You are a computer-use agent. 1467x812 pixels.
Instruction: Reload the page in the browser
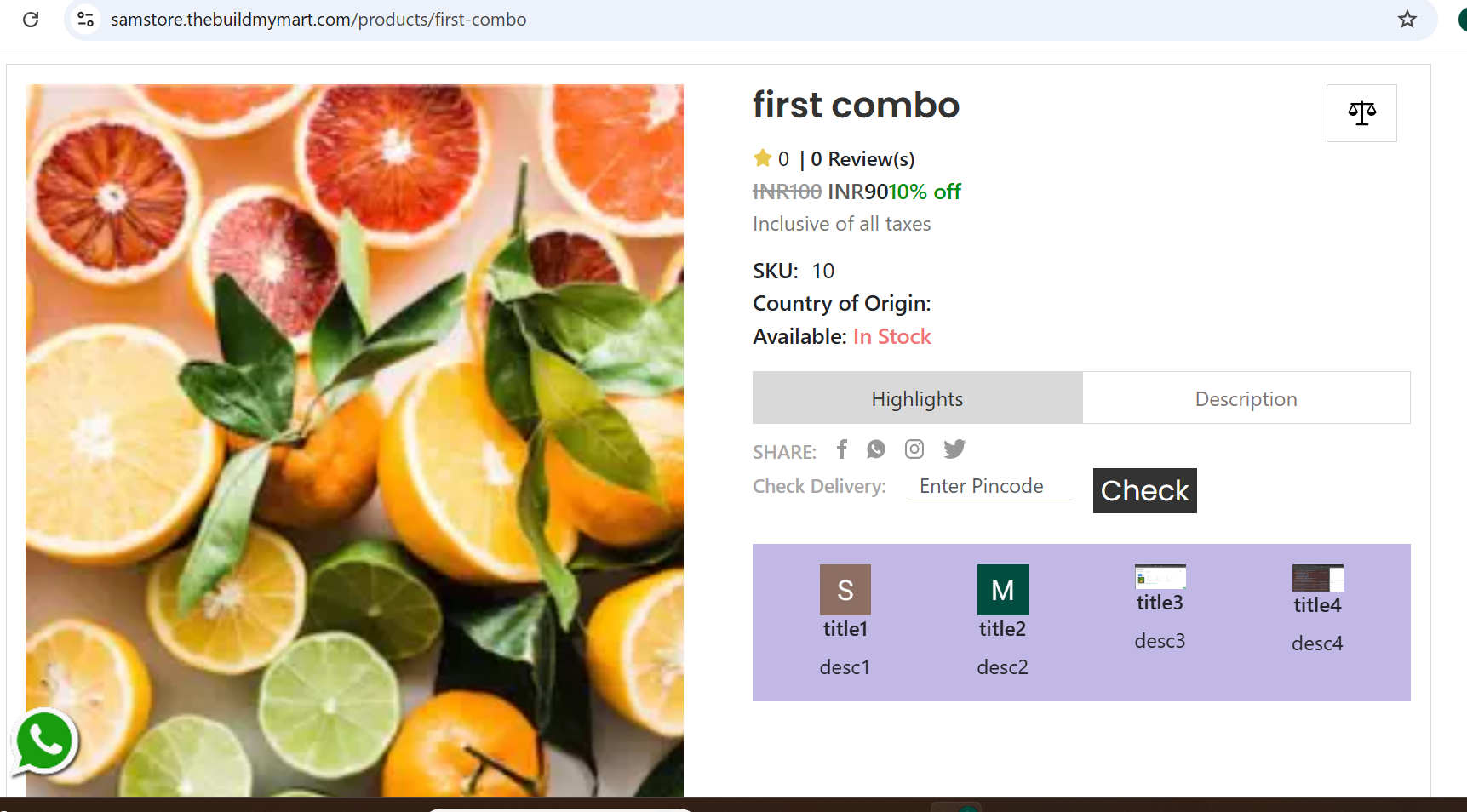(31, 19)
